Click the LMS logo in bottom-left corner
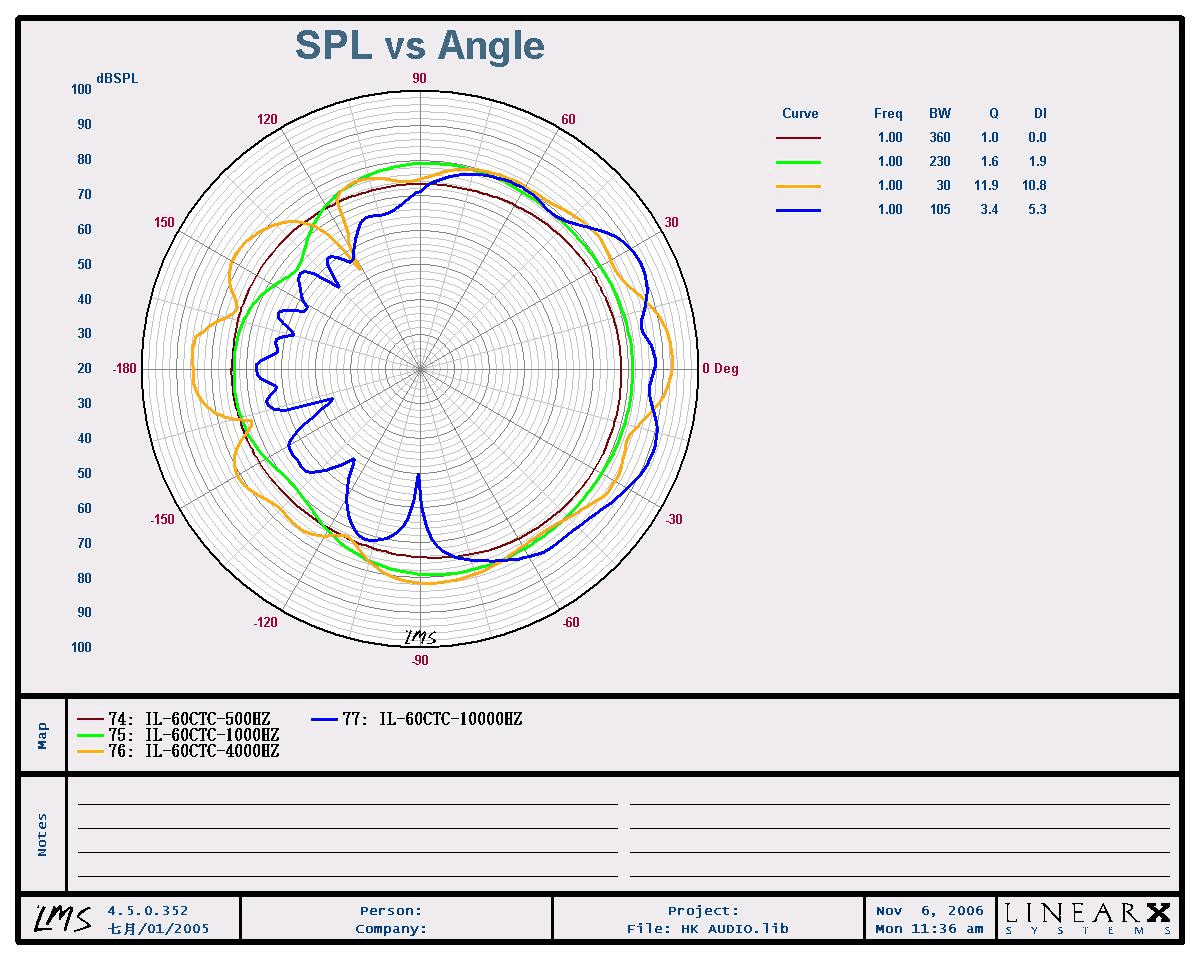 click(63, 918)
